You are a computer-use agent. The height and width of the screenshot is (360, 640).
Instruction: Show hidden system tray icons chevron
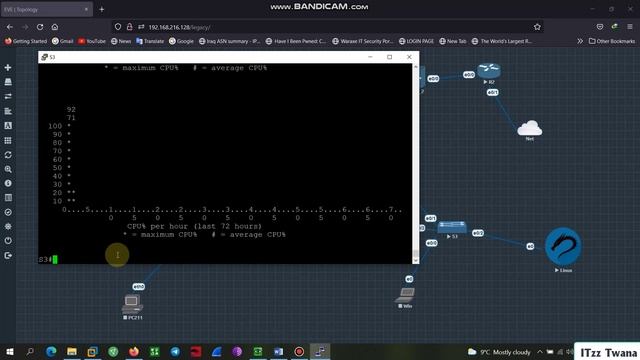tap(540, 352)
